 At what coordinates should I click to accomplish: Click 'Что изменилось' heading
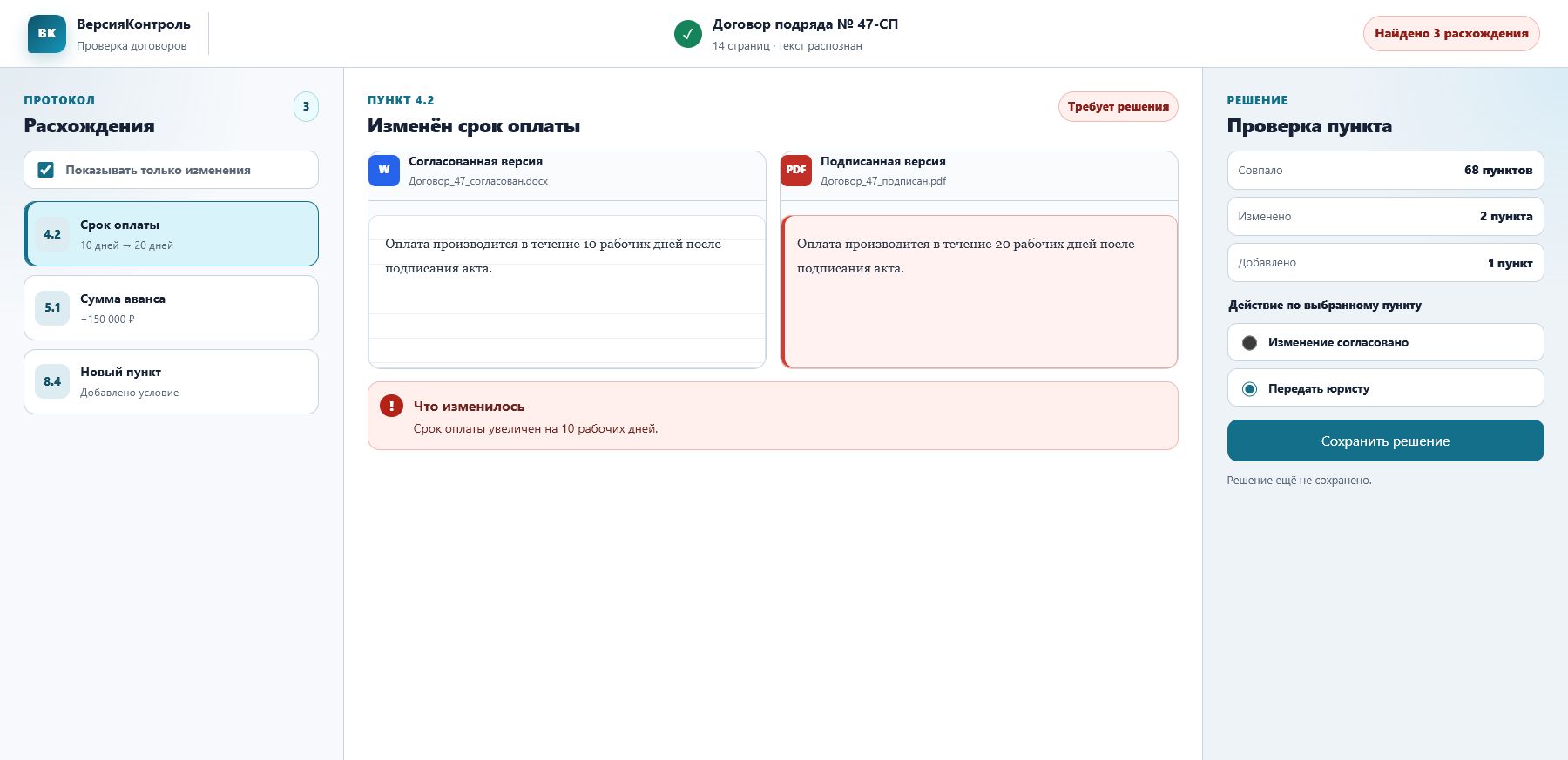[469, 407]
